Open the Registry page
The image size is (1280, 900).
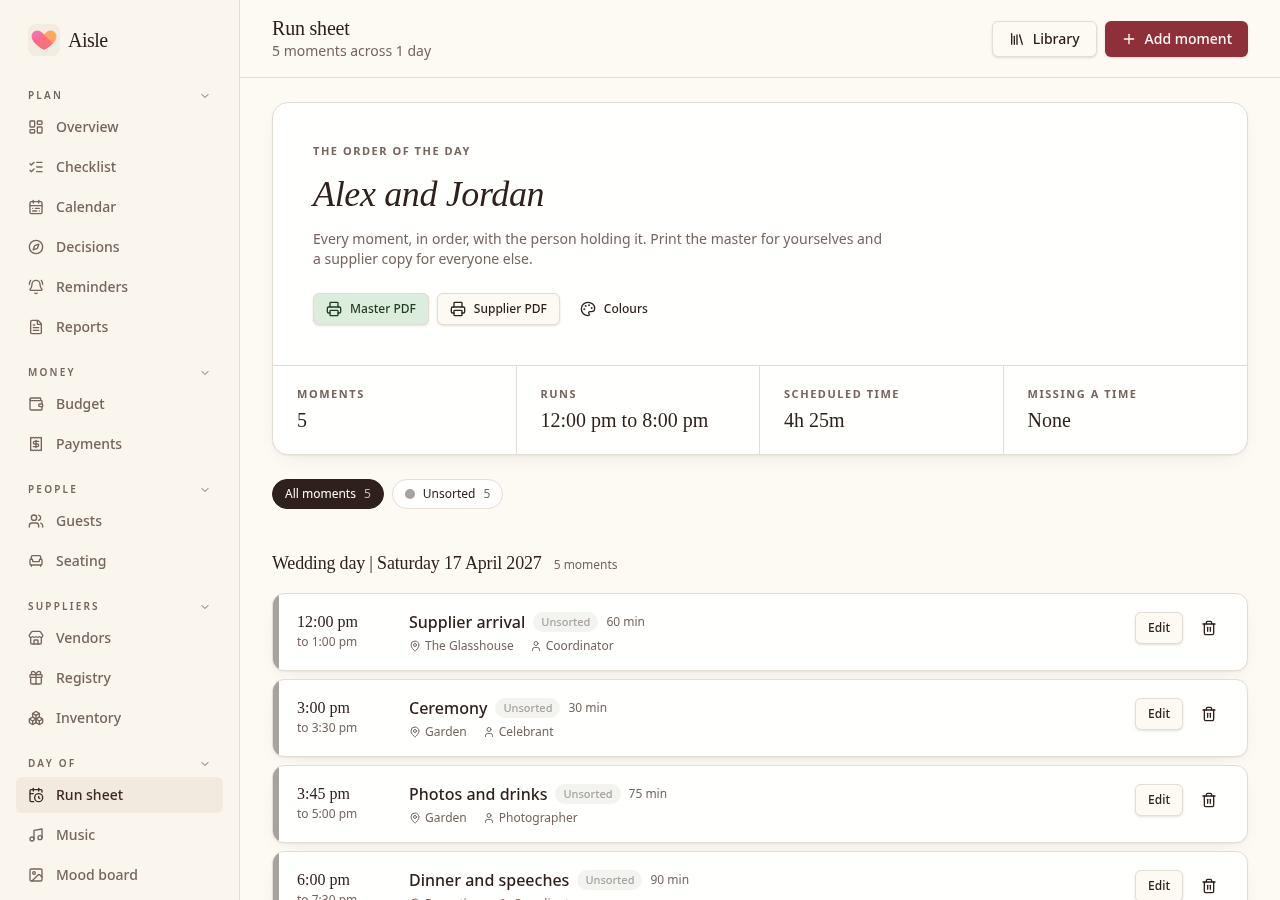pos(119,678)
